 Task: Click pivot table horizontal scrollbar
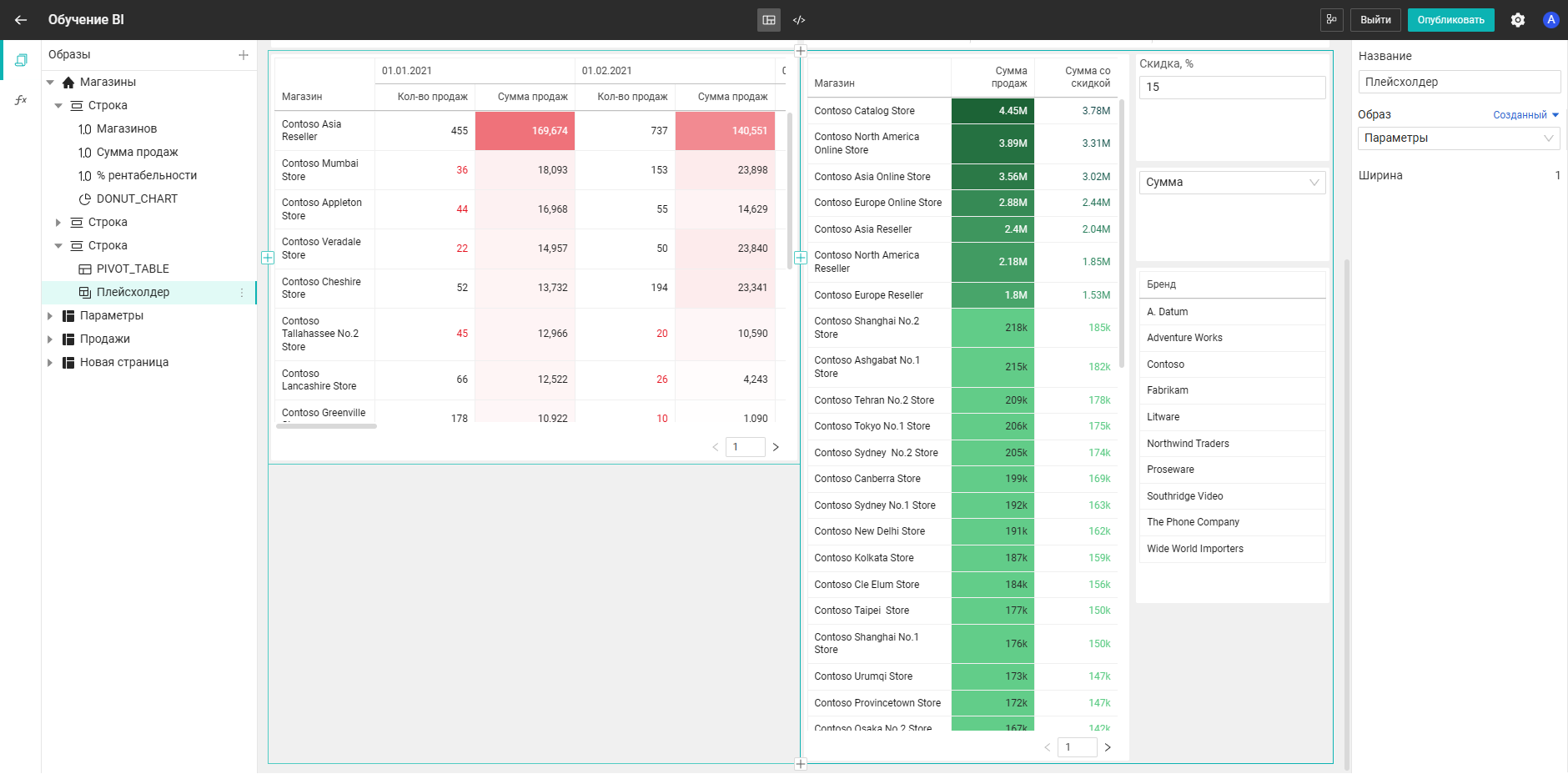tap(327, 426)
